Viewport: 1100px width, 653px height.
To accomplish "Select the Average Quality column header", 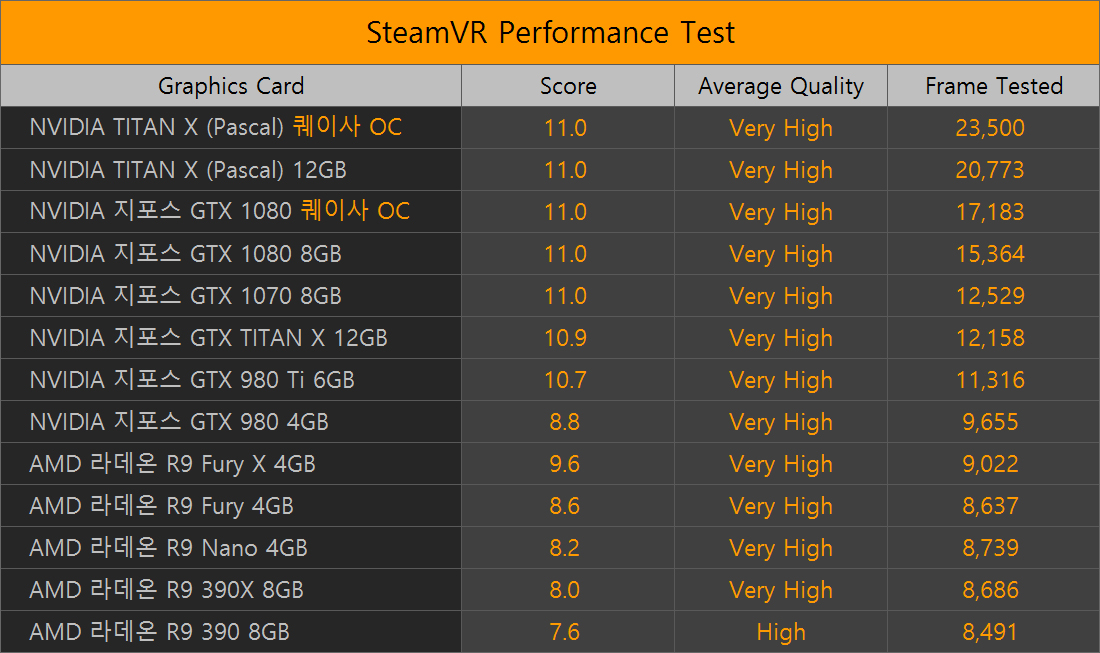I will 781,86.
